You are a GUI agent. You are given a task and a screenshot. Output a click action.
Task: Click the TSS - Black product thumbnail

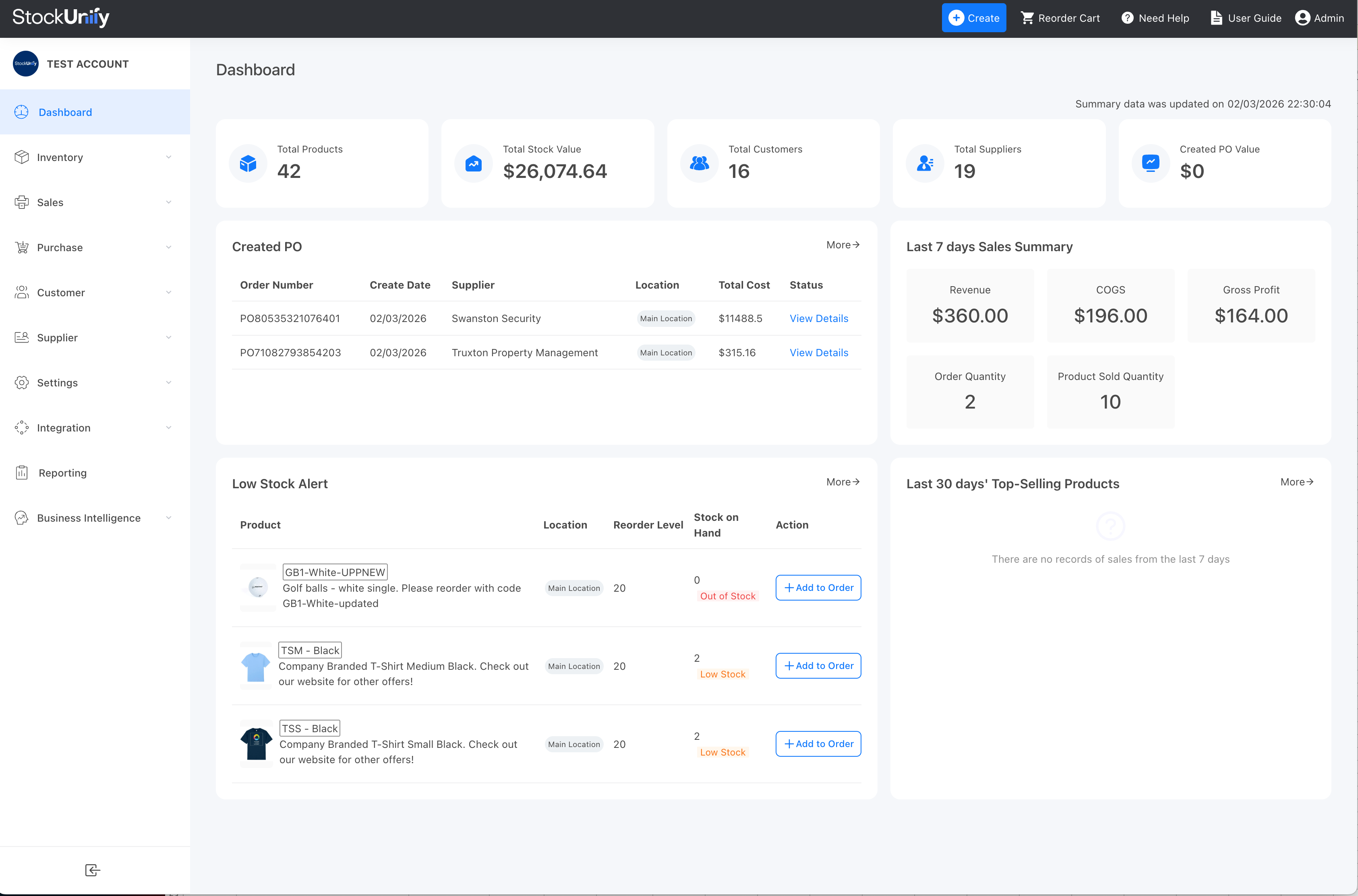(257, 743)
